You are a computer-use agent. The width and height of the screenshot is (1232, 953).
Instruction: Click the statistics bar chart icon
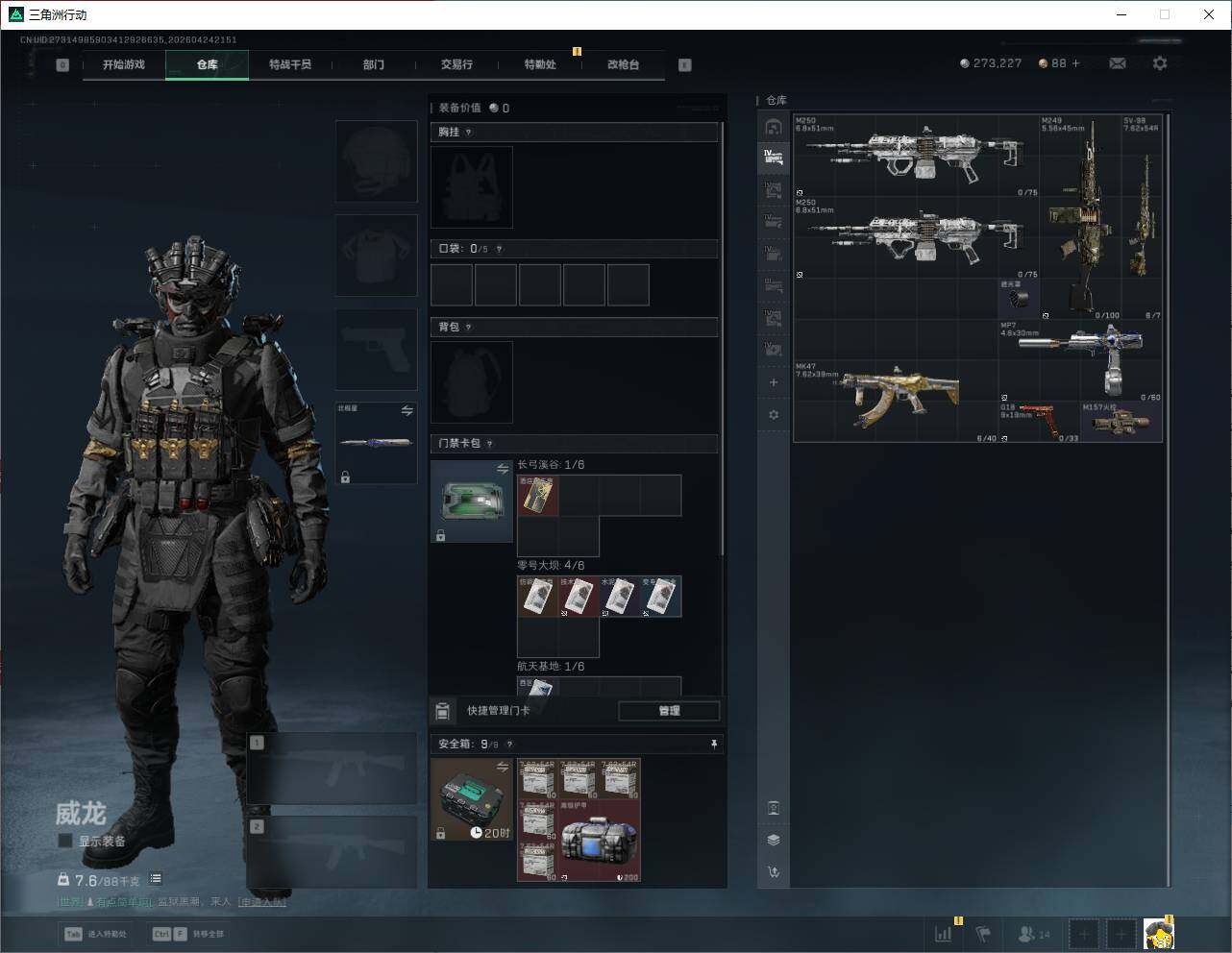(944, 933)
